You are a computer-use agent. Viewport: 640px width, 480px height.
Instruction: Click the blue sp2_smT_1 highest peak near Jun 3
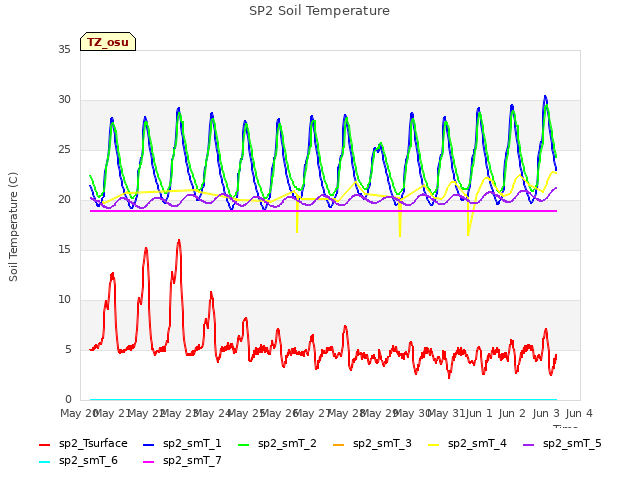coord(545,97)
